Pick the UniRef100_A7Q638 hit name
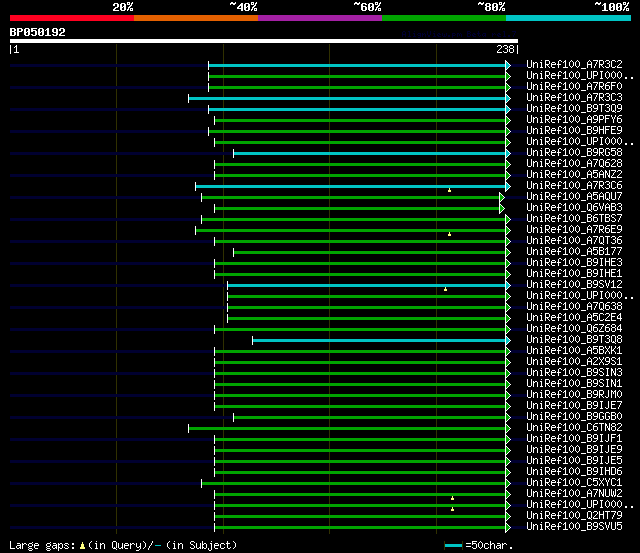Screen dimensions: 640x553 (574, 307)
